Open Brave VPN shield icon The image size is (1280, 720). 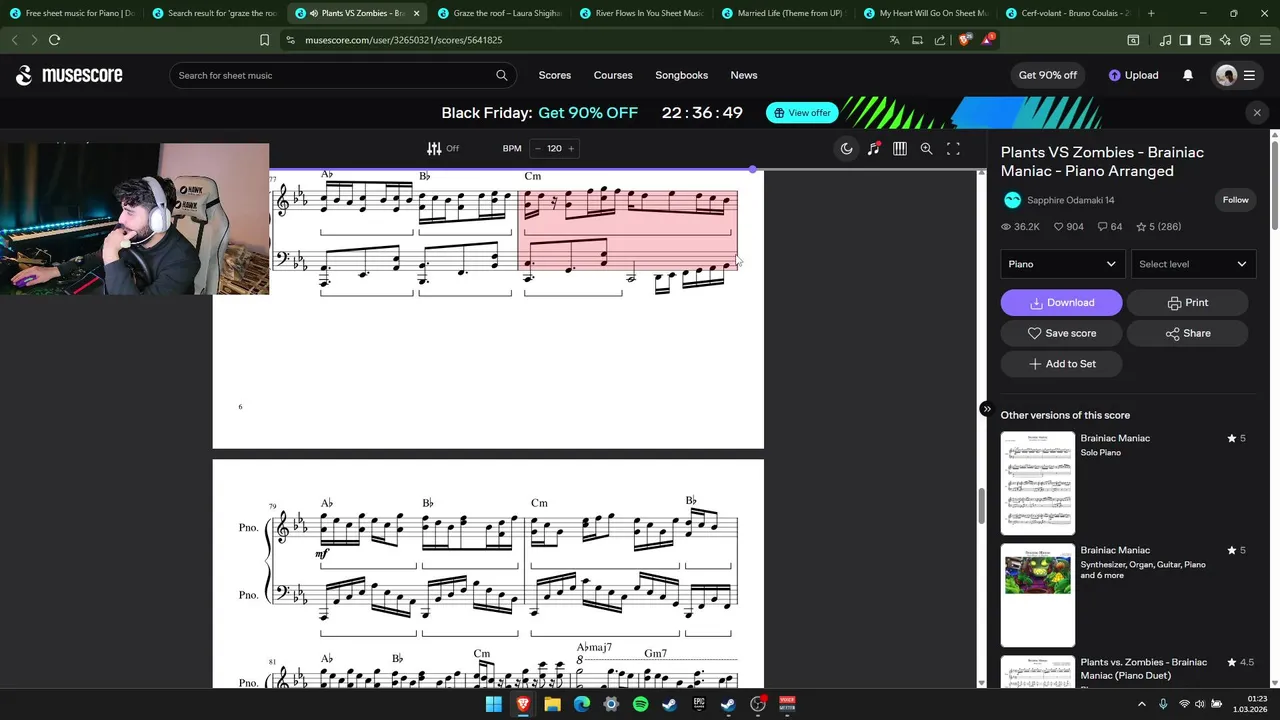pos(1245,40)
